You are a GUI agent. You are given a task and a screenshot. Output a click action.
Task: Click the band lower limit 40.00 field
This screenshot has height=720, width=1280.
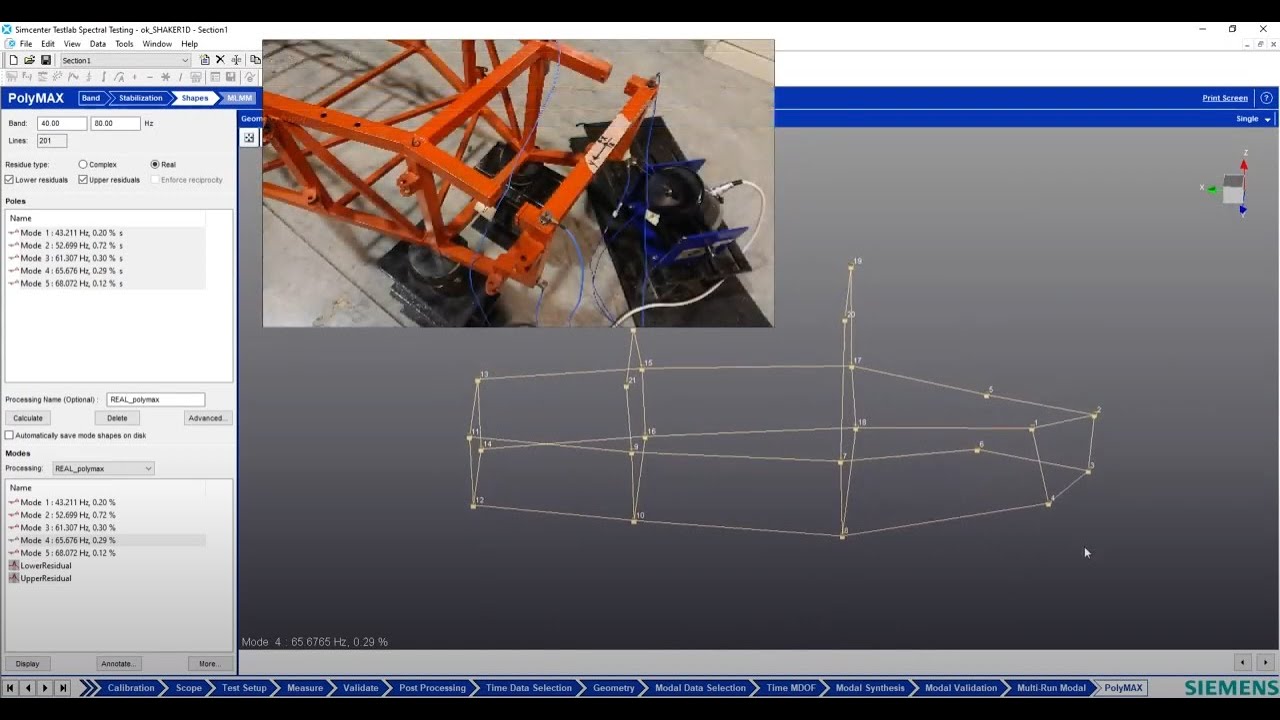[62, 123]
